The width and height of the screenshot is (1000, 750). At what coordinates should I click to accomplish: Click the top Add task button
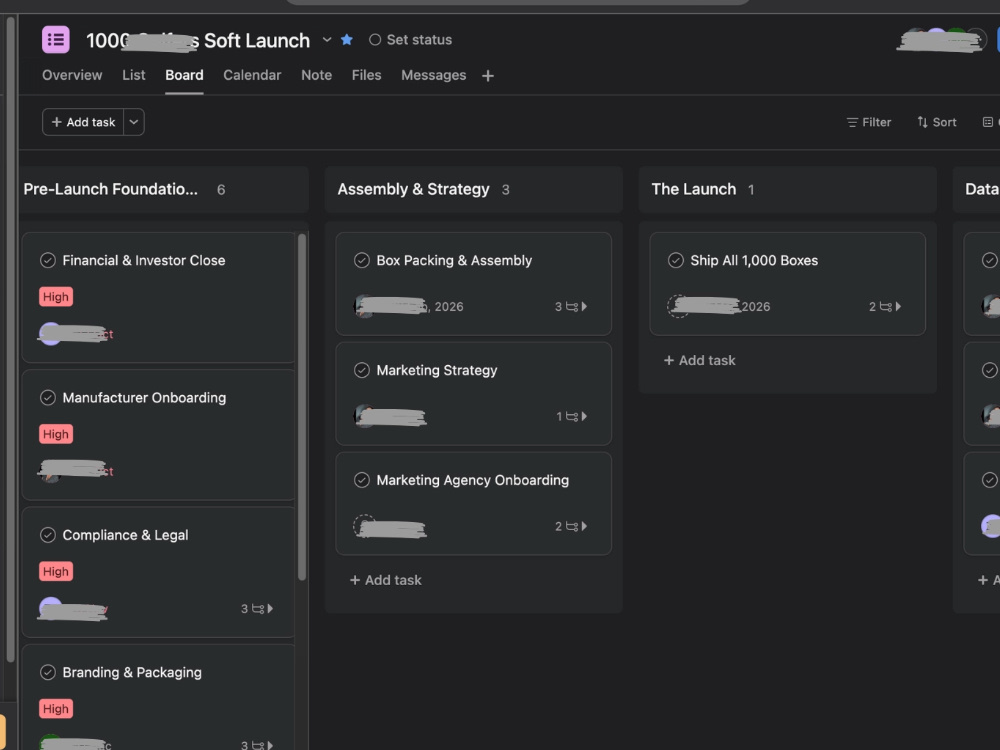[83, 122]
